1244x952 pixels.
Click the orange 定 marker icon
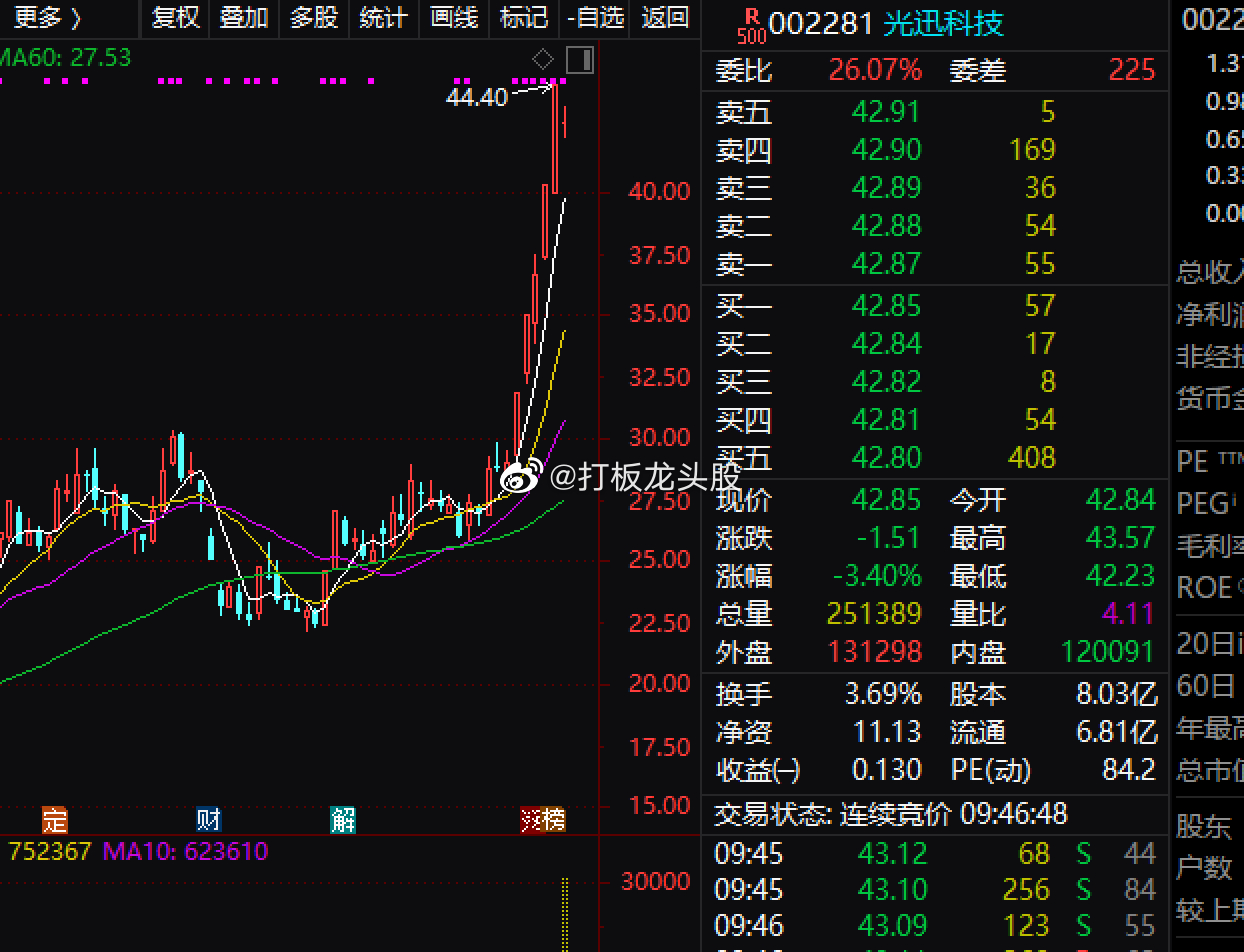[x=54, y=820]
